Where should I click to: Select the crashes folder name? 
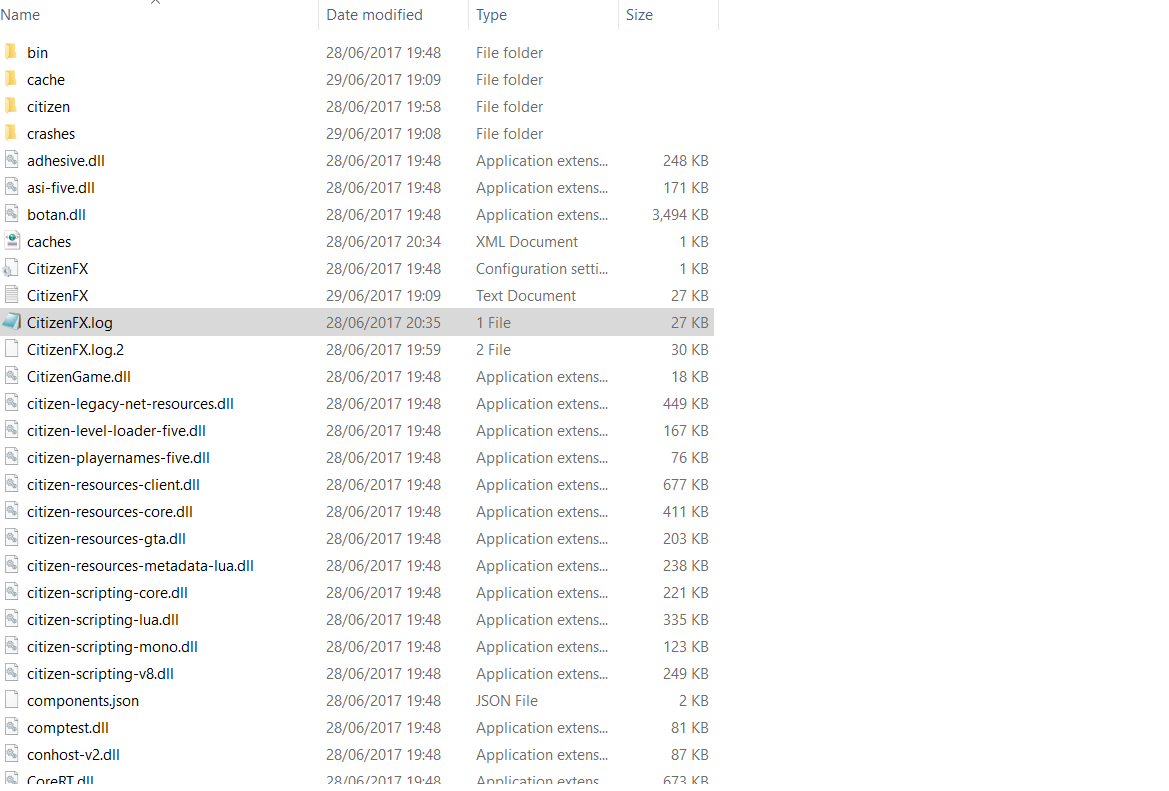[x=51, y=133]
